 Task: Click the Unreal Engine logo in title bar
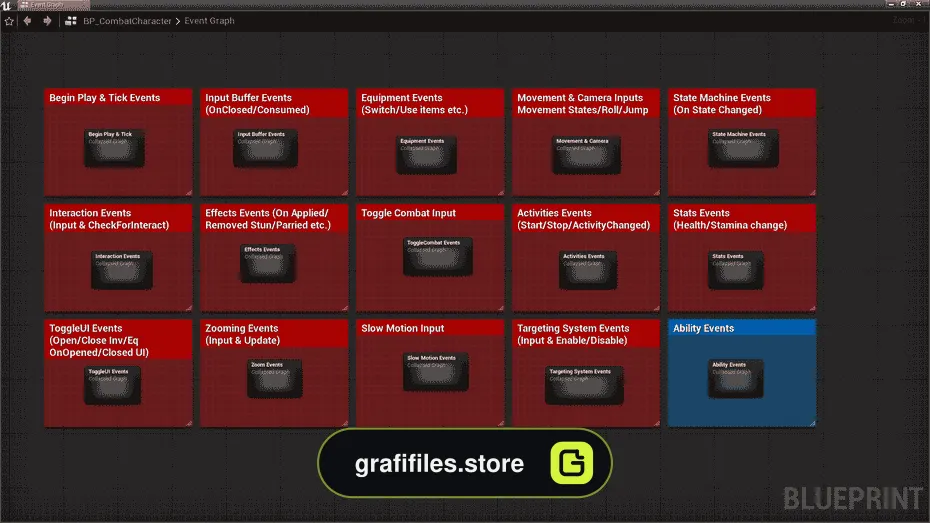click(x=7, y=5)
